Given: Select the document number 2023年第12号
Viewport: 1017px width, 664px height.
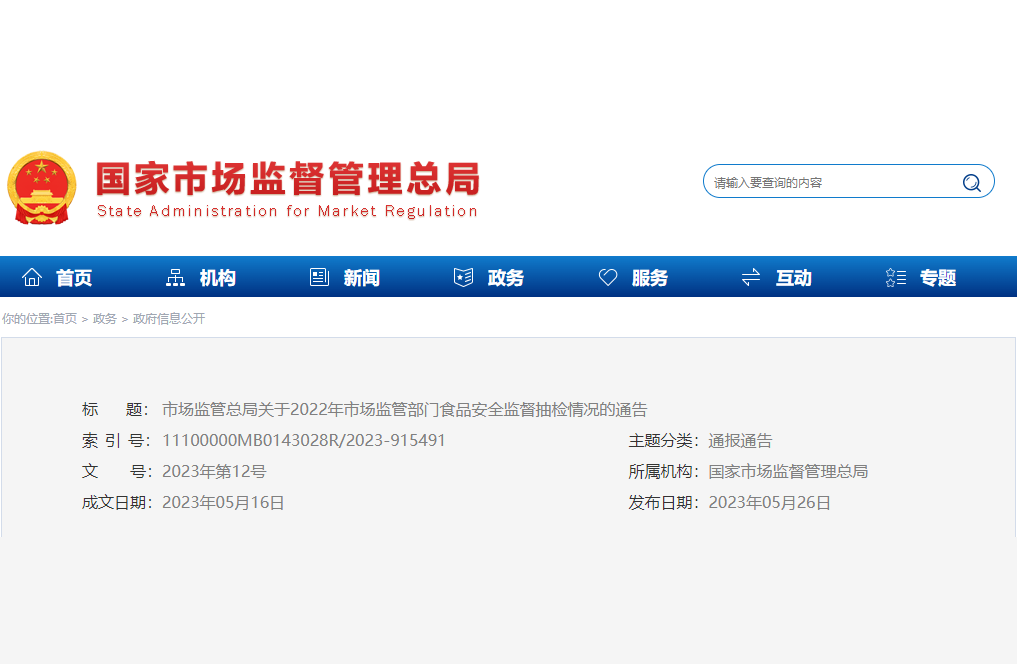Looking at the screenshot, I should [214, 471].
